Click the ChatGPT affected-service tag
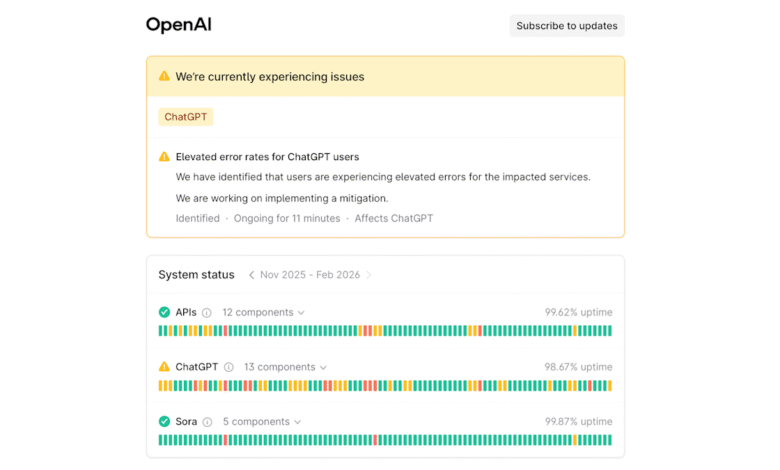The height and width of the screenshot is (470, 780). tap(186, 117)
